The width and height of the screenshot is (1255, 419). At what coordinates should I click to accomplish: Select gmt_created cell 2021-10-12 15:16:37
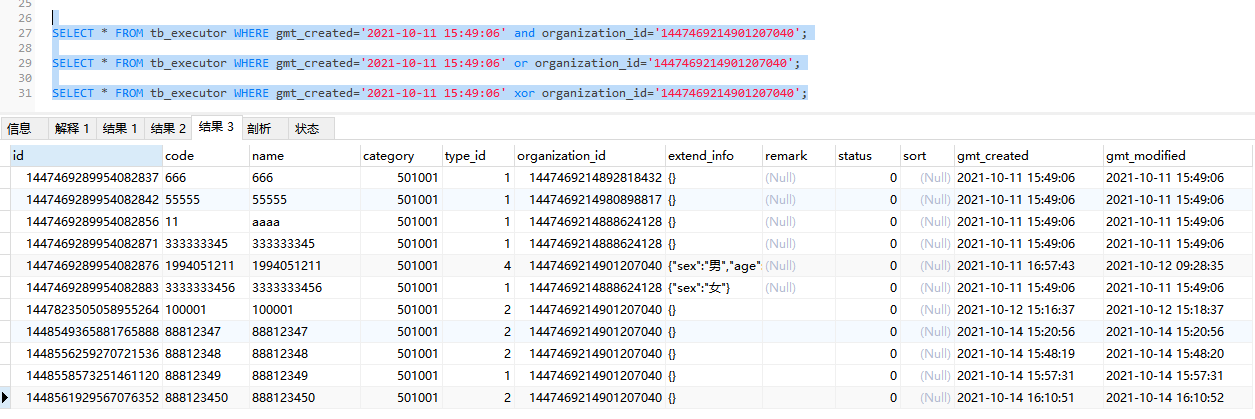[1028, 309]
